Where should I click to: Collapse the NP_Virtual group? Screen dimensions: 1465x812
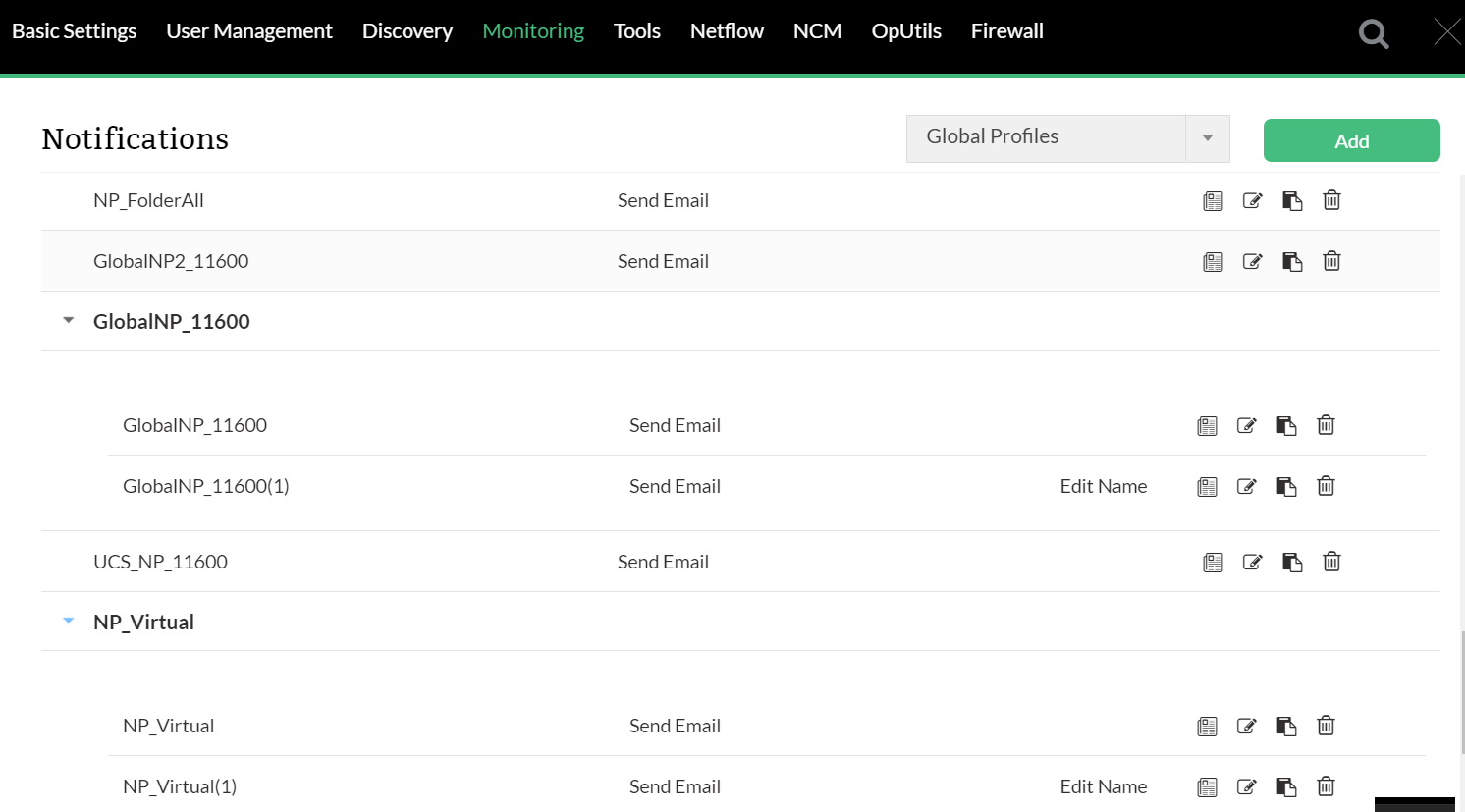coord(69,622)
